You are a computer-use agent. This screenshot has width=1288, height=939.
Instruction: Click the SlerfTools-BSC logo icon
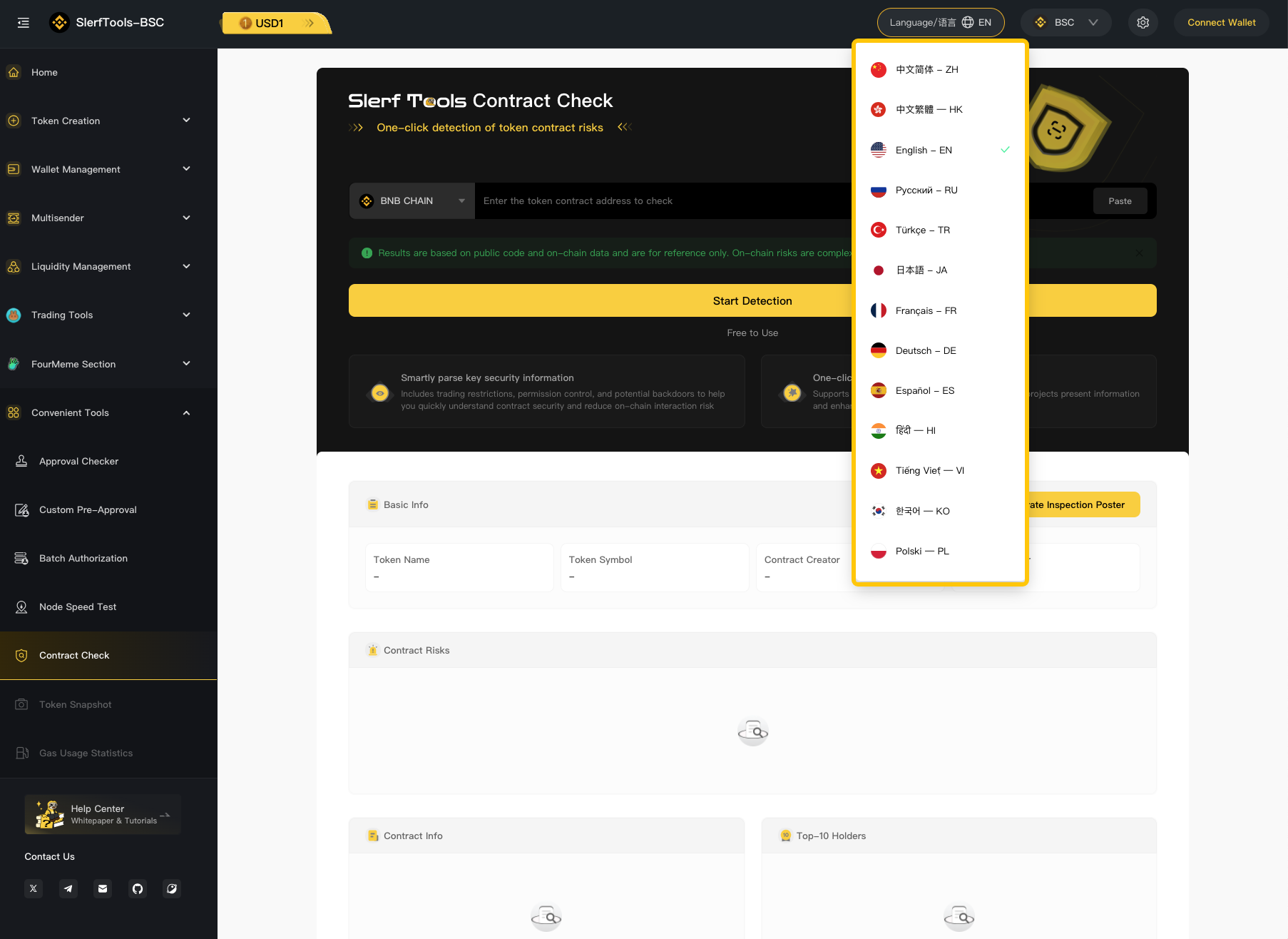[x=59, y=23]
